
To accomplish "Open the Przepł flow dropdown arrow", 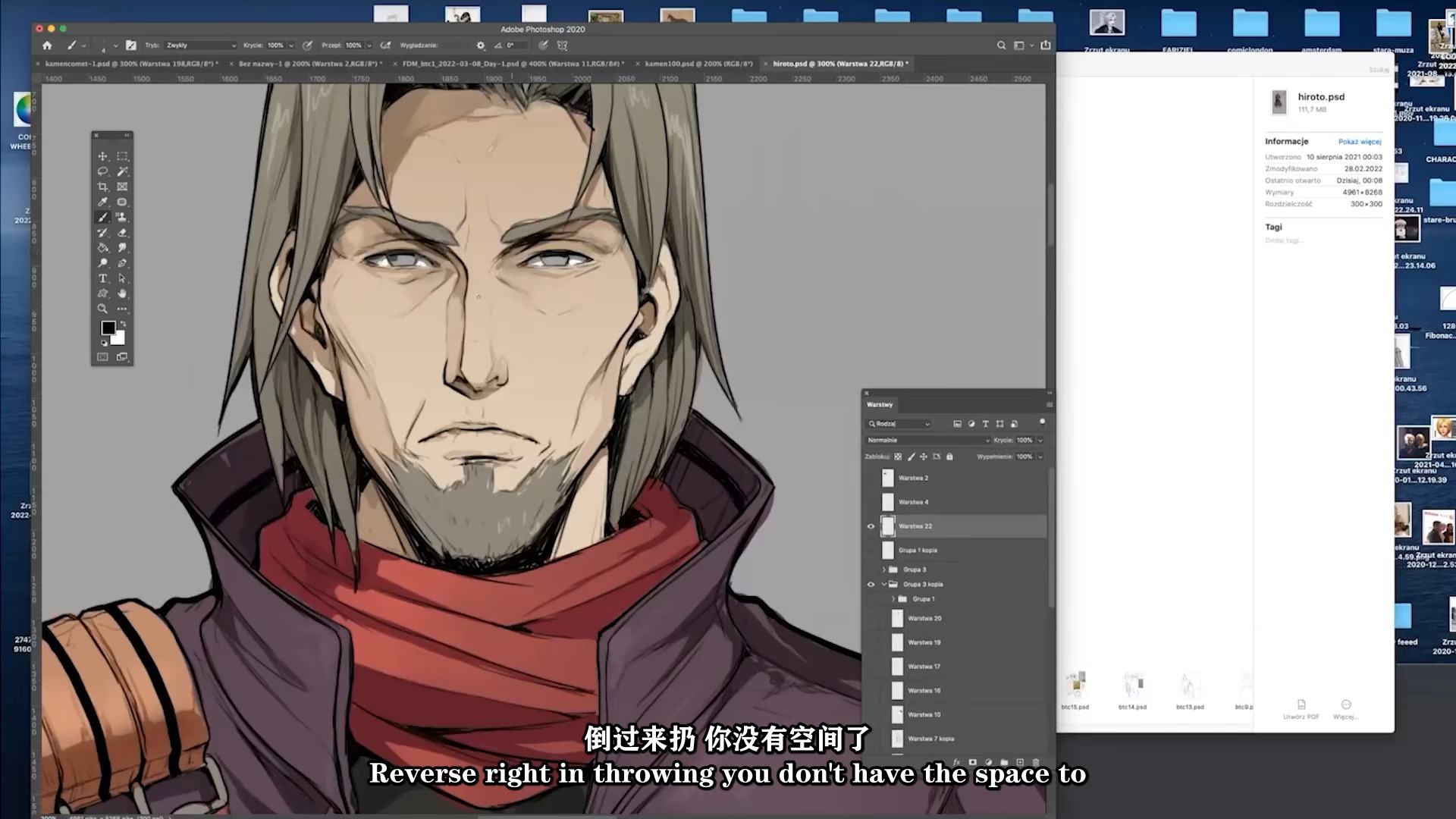I will 369,45.
